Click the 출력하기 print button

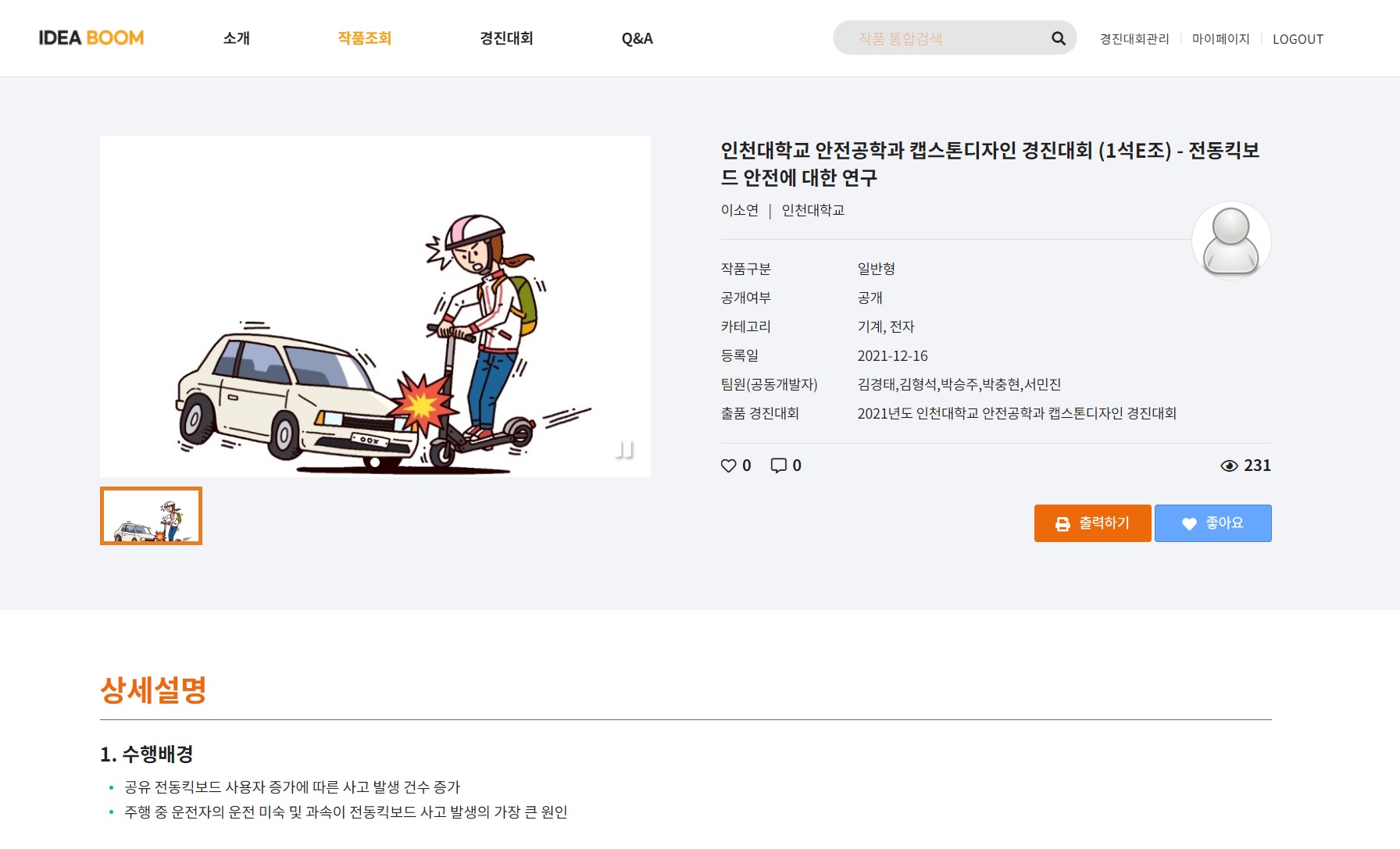click(x=1092, y=523)
